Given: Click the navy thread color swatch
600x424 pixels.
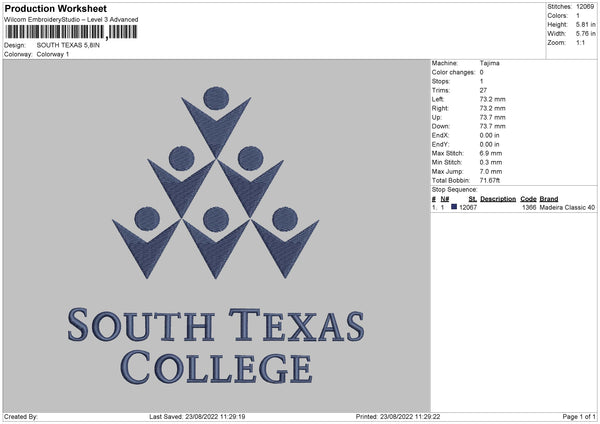Looking at the screenshot, I should [x=454, y=207].
